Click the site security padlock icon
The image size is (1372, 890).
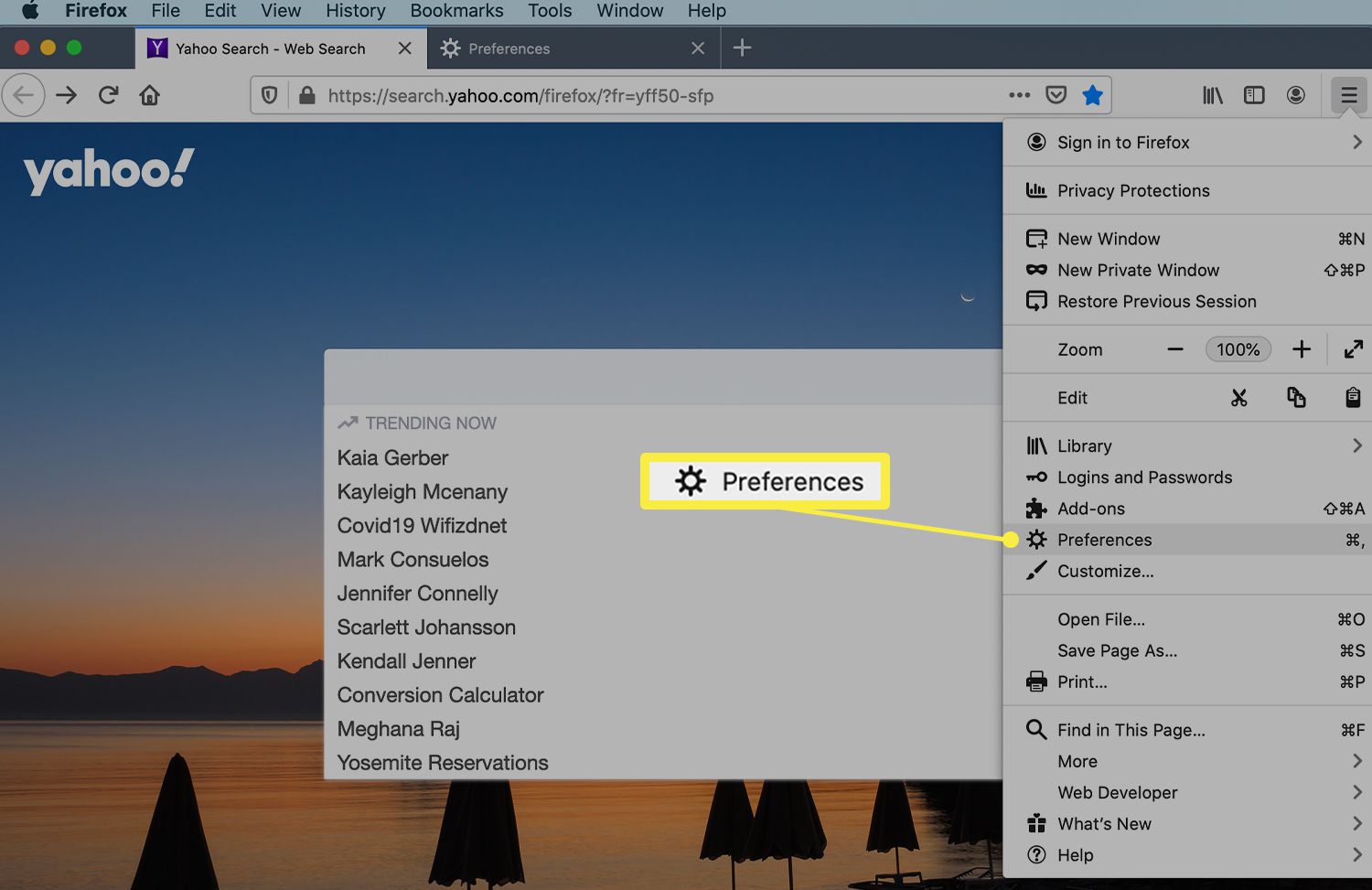307,95
